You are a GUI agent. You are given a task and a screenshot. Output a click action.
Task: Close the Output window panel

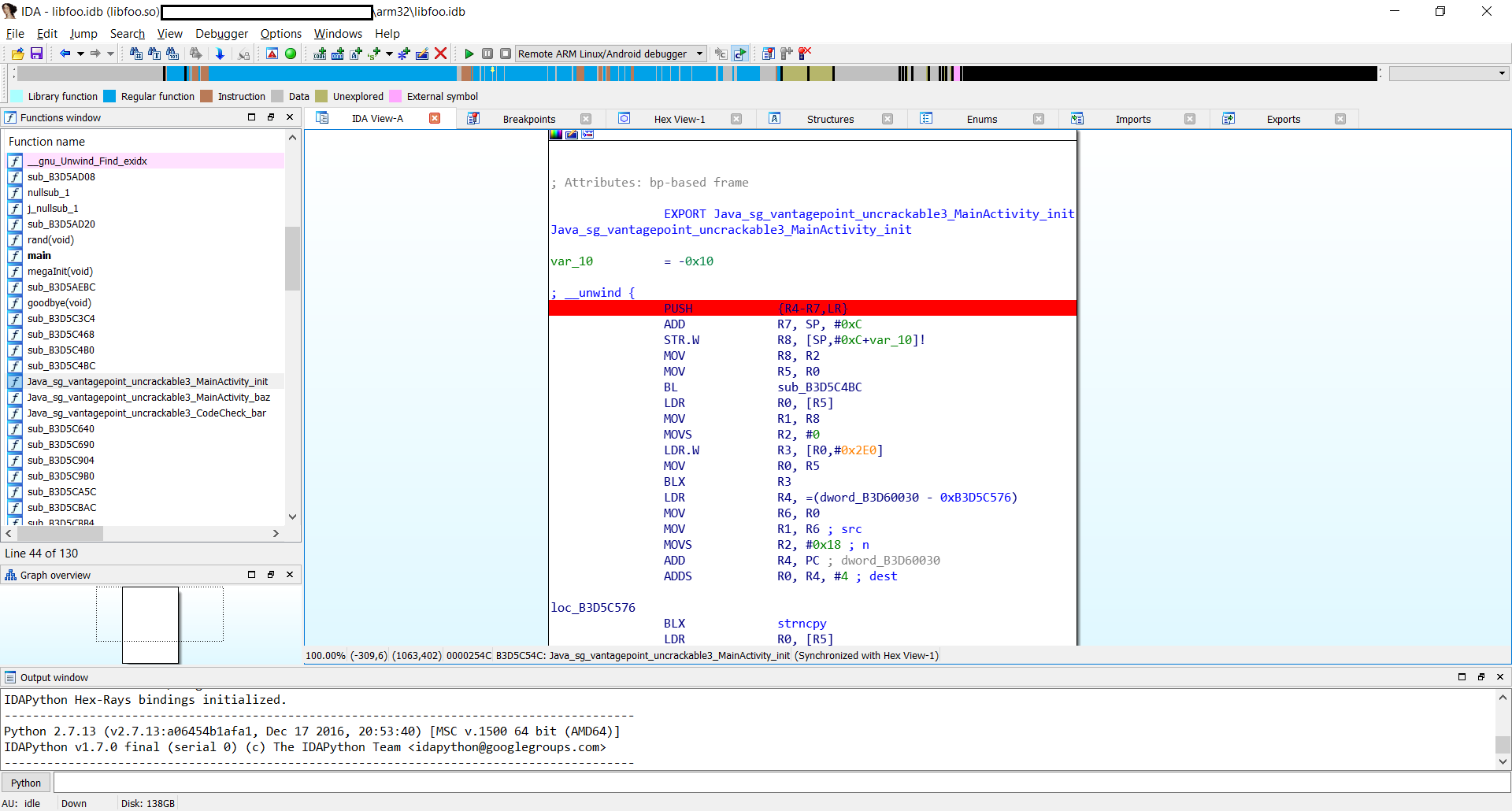[1500, 677]
